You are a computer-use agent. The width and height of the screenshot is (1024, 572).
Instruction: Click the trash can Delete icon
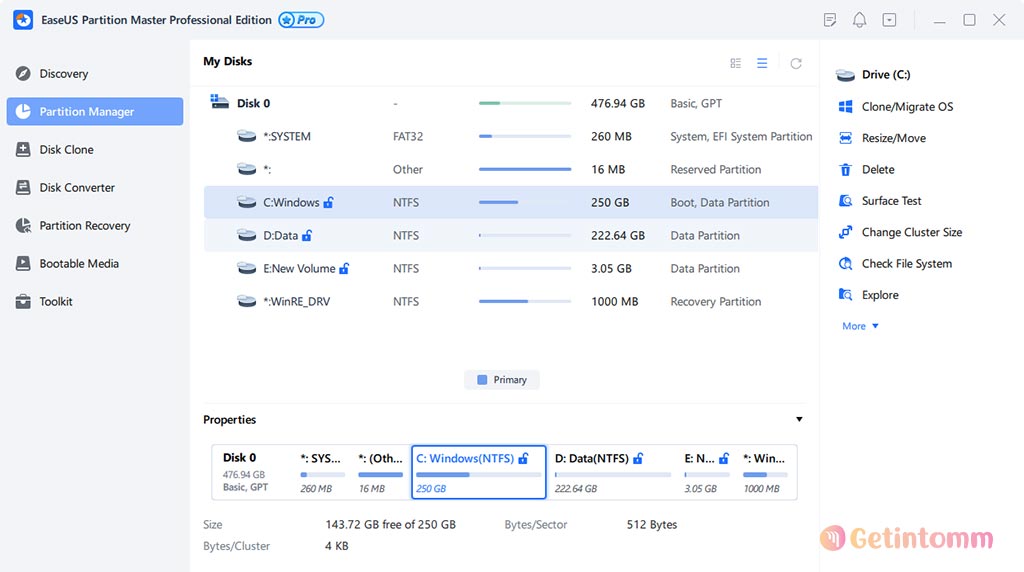pos(845,169)
